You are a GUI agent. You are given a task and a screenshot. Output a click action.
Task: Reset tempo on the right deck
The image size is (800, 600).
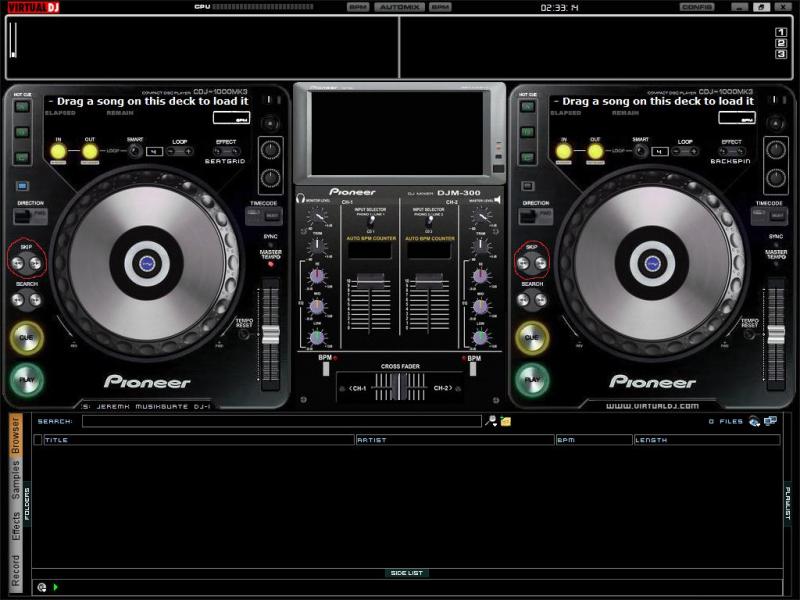[x=749, y=334]
